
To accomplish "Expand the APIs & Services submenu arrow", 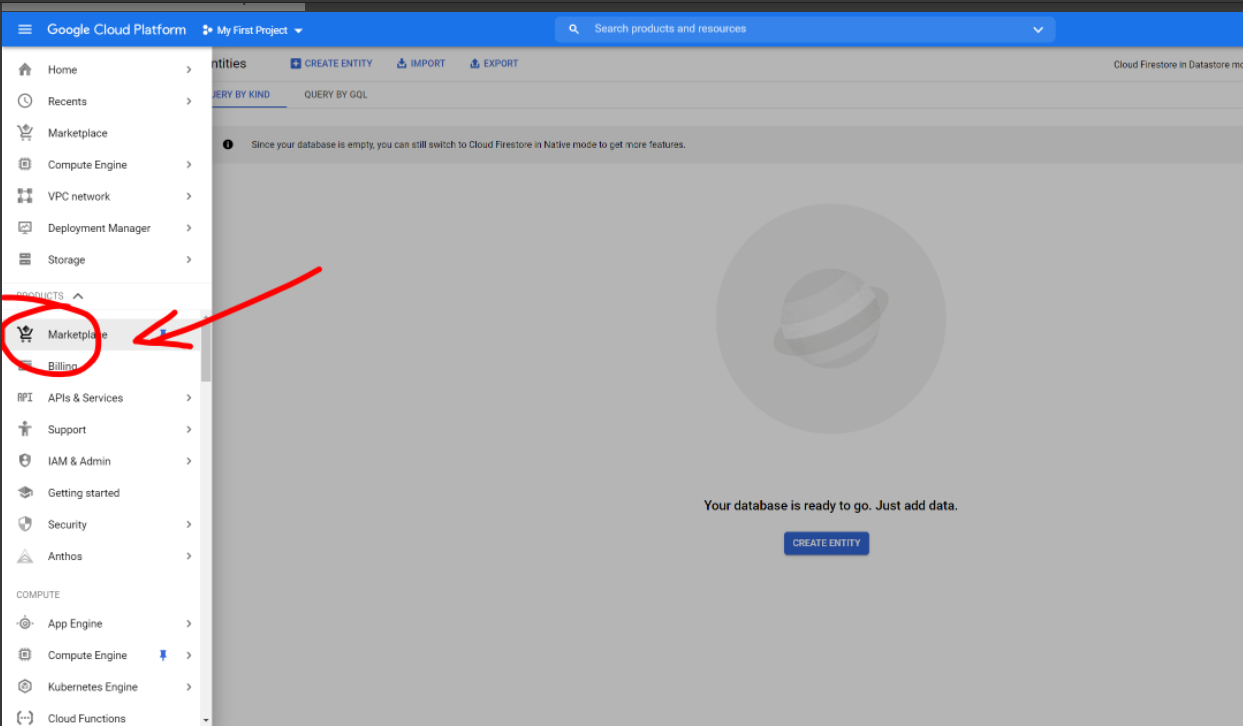I will (188, 398).
